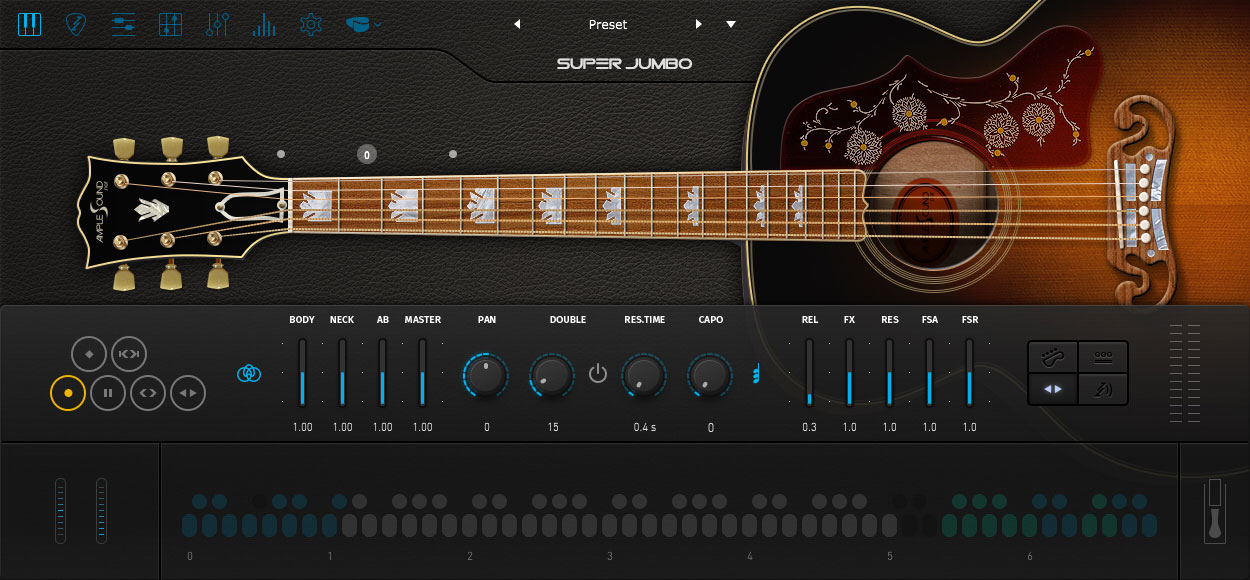The image size is (1250, 580).
Task: Click the keyboard key at octave 3
Action: [x=609, y=526]
